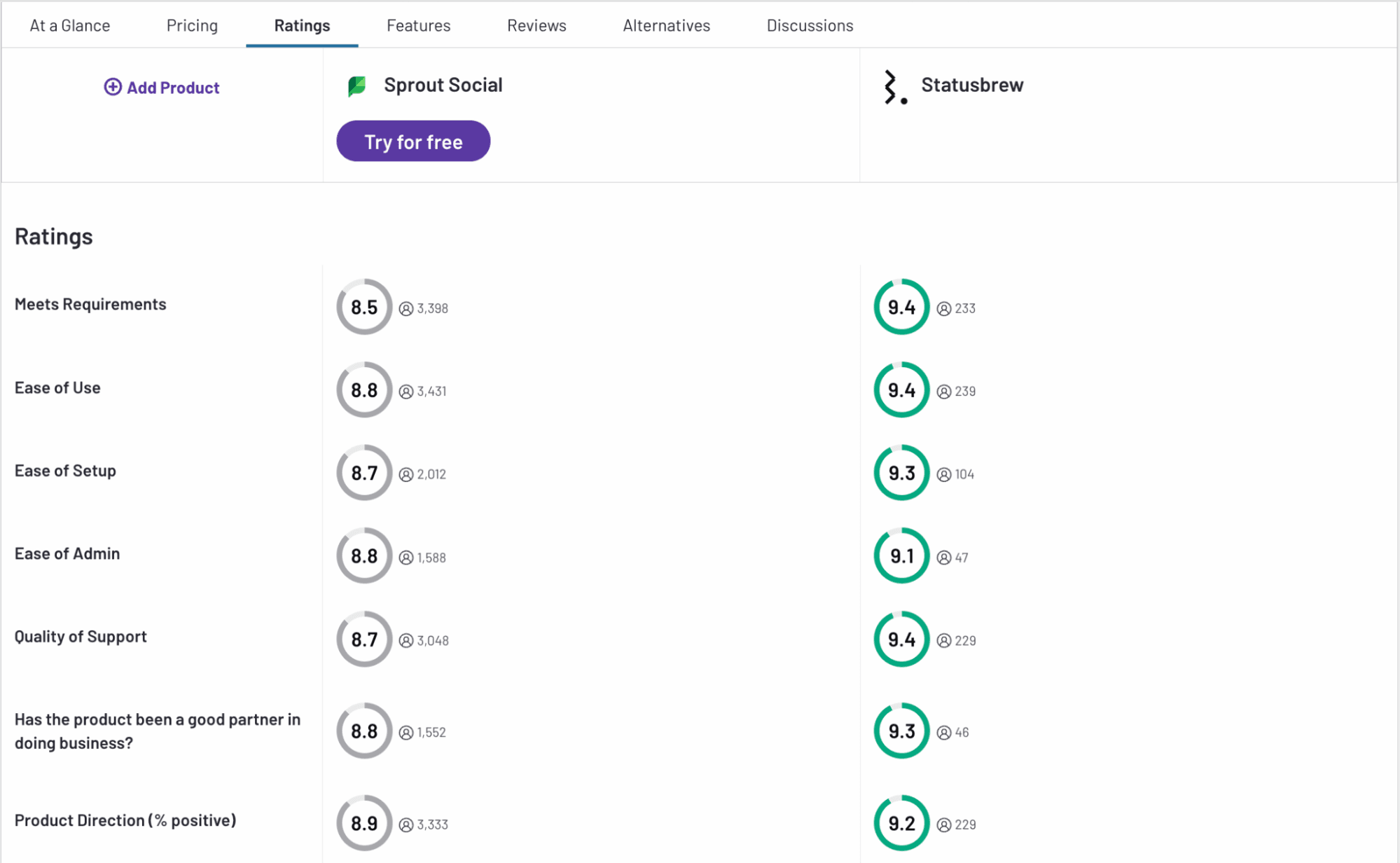The image size is (1400, 863).
Task: Open the Statusbrew product name link
Action: 971,85
